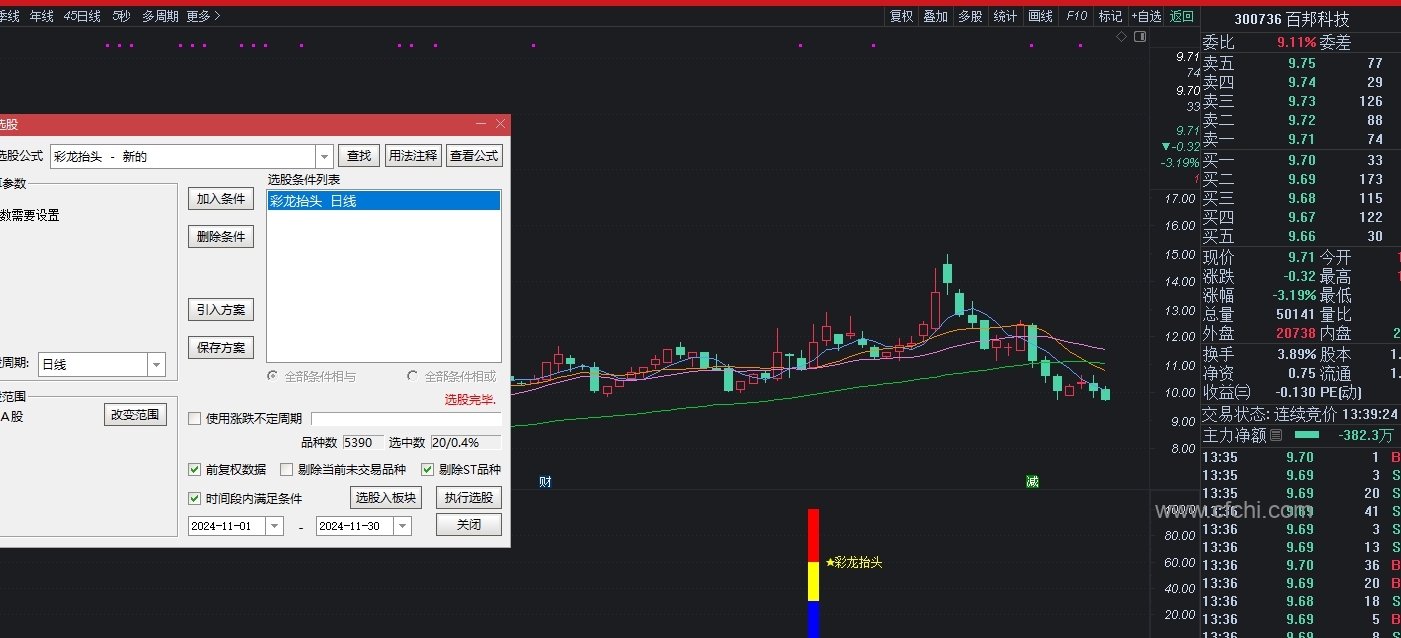Image resolution: width=1401 pixels, height=638 pixels.
Task: Click 买五 price 9.66 row
Action: pyautogui.click(x=1300, y=236)
